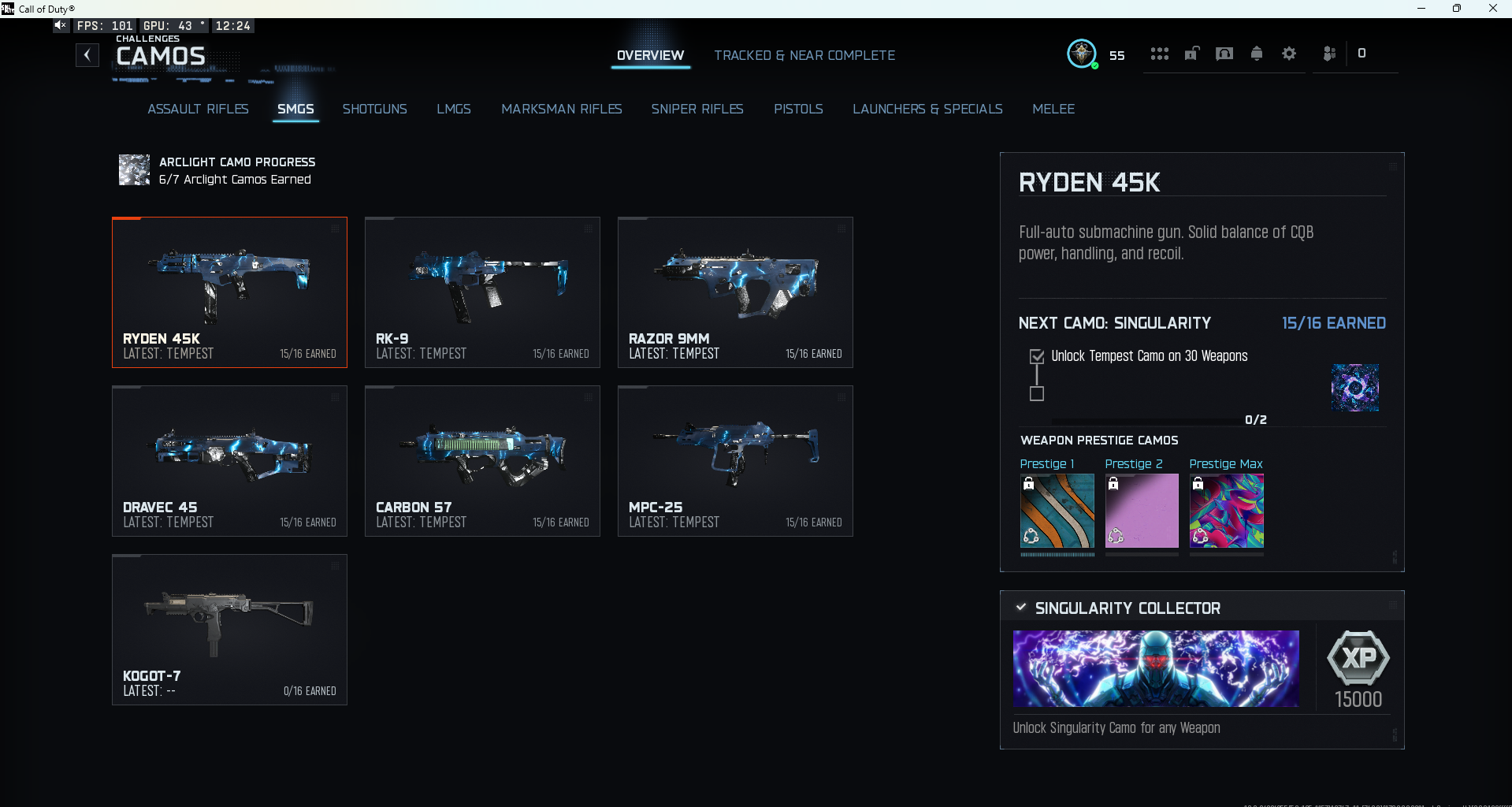Open settings gear icon
Screen dimensions: 1512x807
pyautogui.click(x=1289, y=54)
